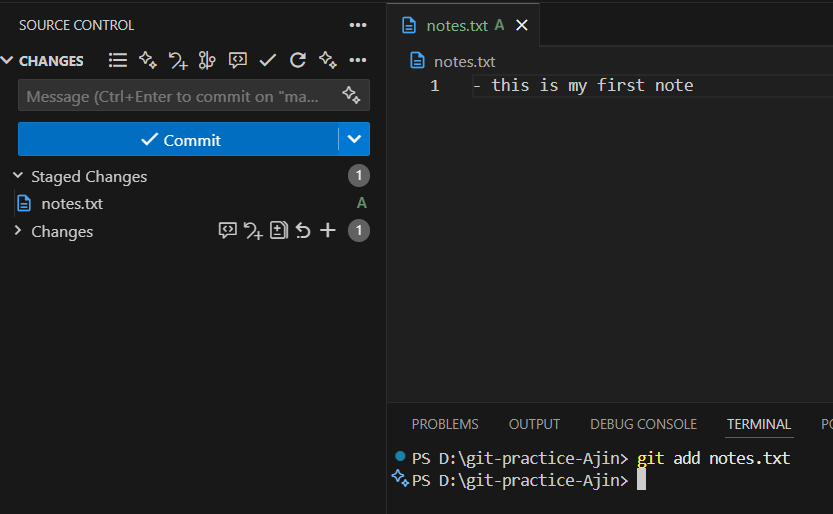The height and width of the screenshot is (514, 833).
Task: Select staged notes.txt file in list
Action: click(72, 204)
